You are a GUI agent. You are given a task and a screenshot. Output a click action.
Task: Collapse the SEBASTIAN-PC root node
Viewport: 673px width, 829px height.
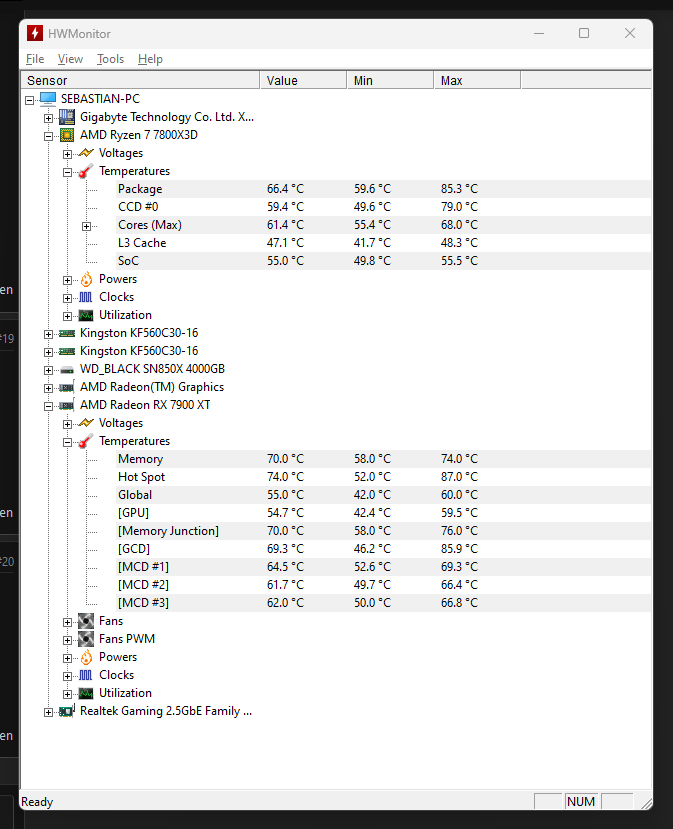[x=30, y=100]
